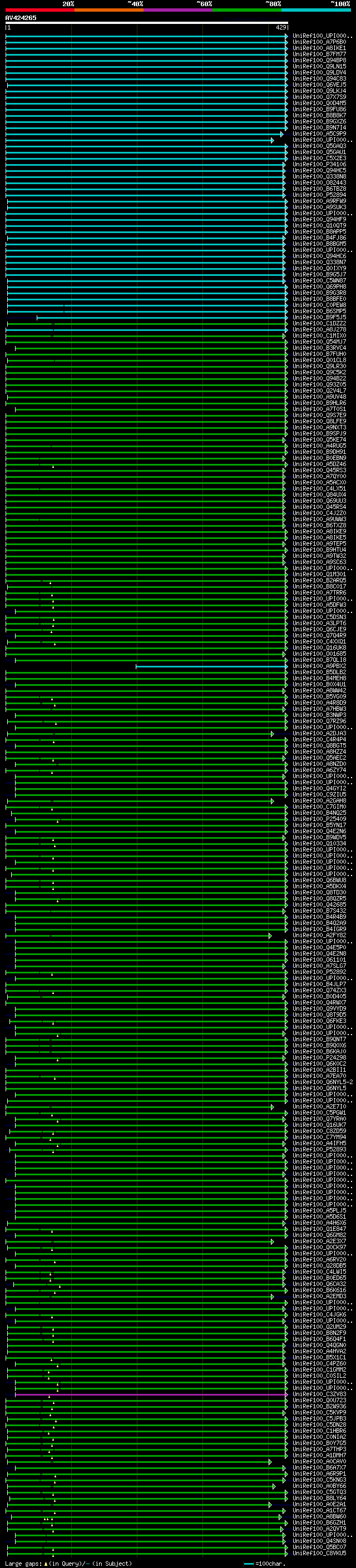Select label UniRef100_C3ZV83
Image resolution: width=356 pixels, height=1568 pixels.
coord(319,1394)
